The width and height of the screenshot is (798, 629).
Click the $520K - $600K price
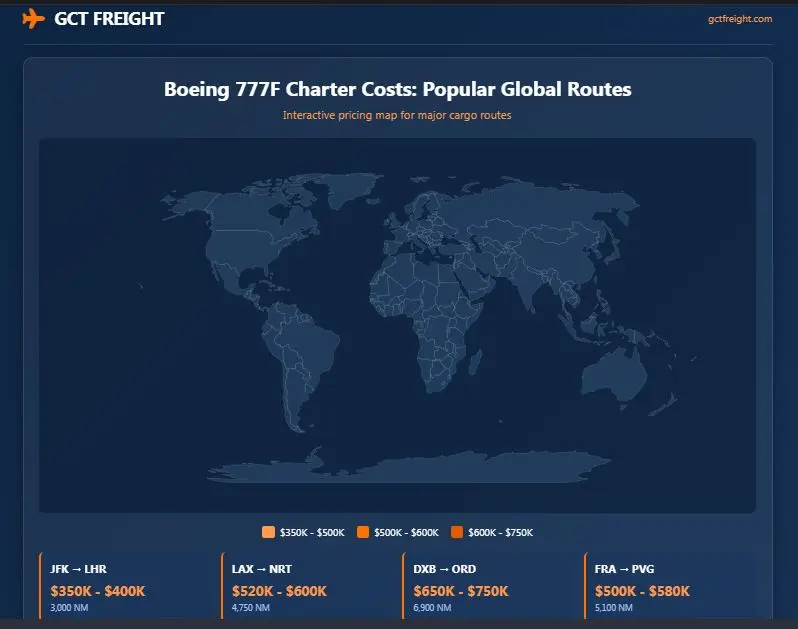(279, 591)
